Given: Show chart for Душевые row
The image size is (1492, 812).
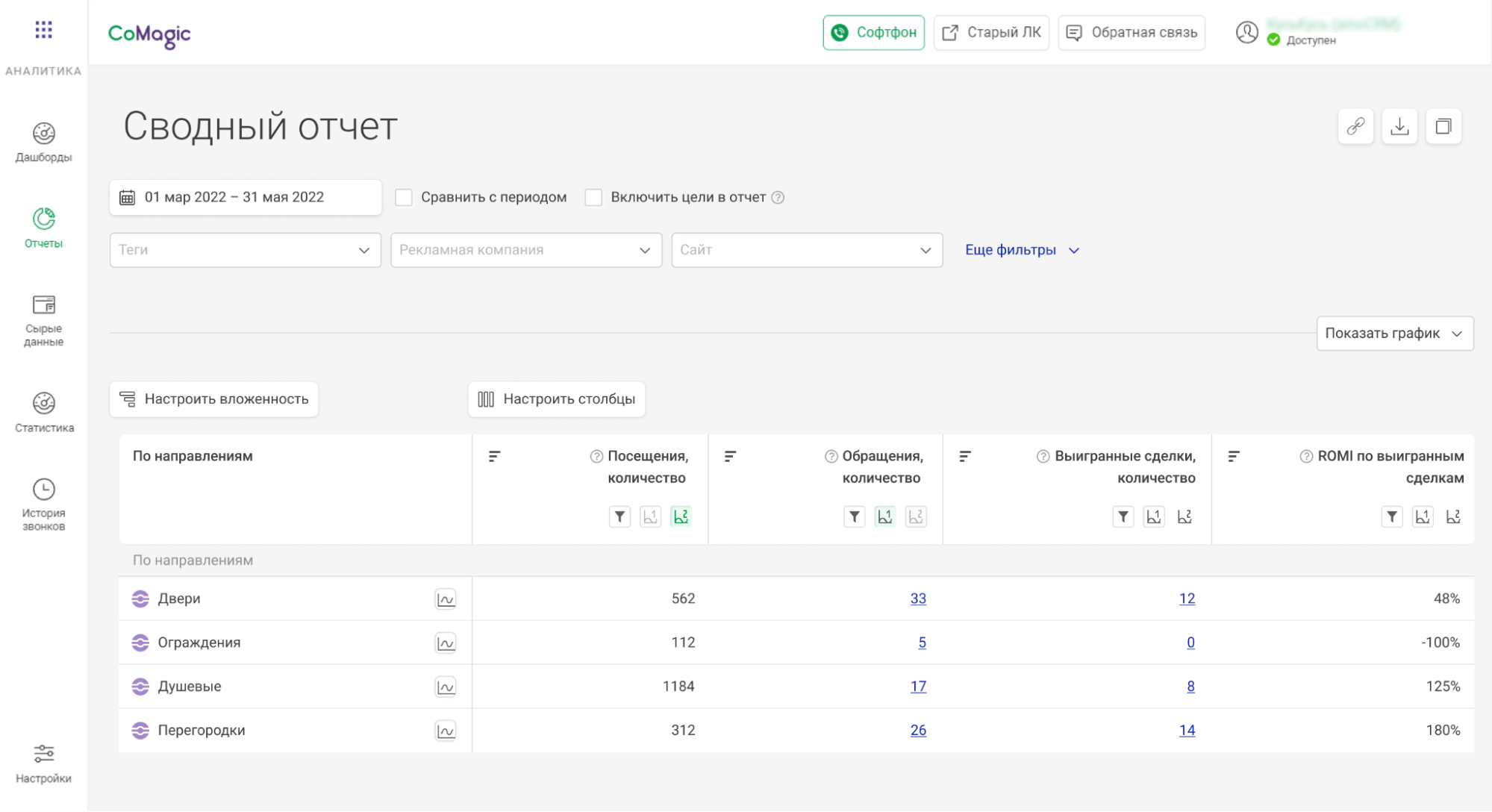Looking at the screenshot, I should point(446,687).
